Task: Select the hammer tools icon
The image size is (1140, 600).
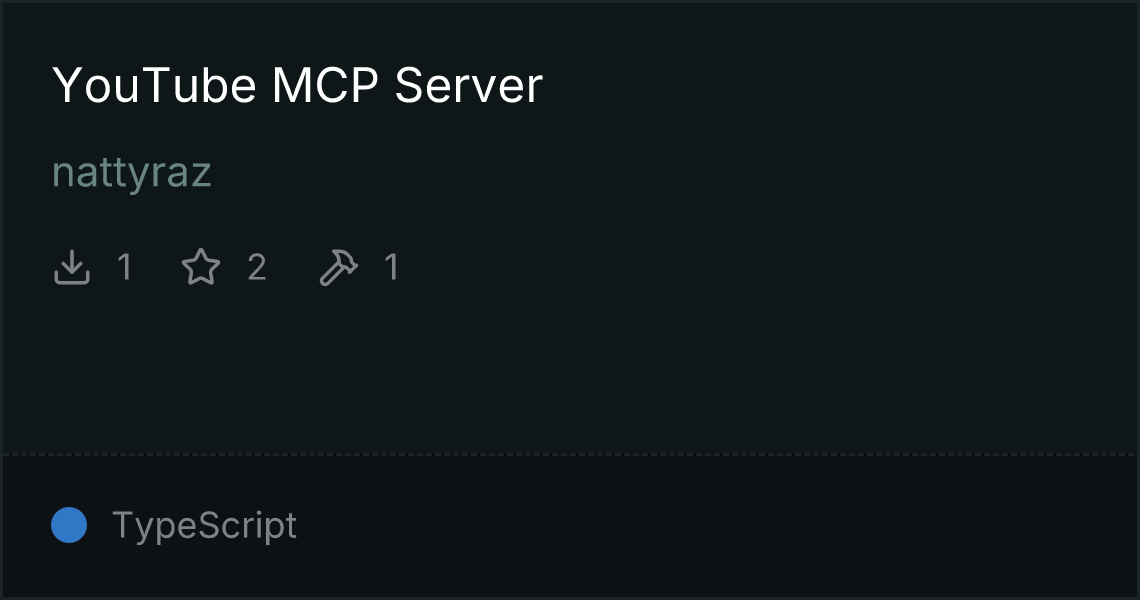Action: point(338,267)
